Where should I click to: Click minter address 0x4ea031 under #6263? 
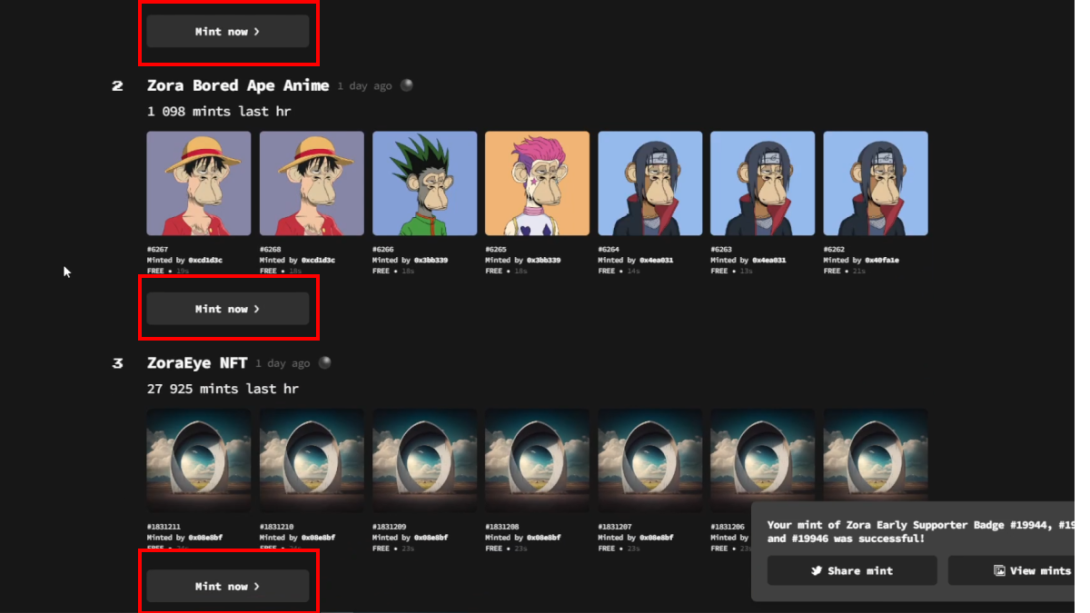pos(769,260)
